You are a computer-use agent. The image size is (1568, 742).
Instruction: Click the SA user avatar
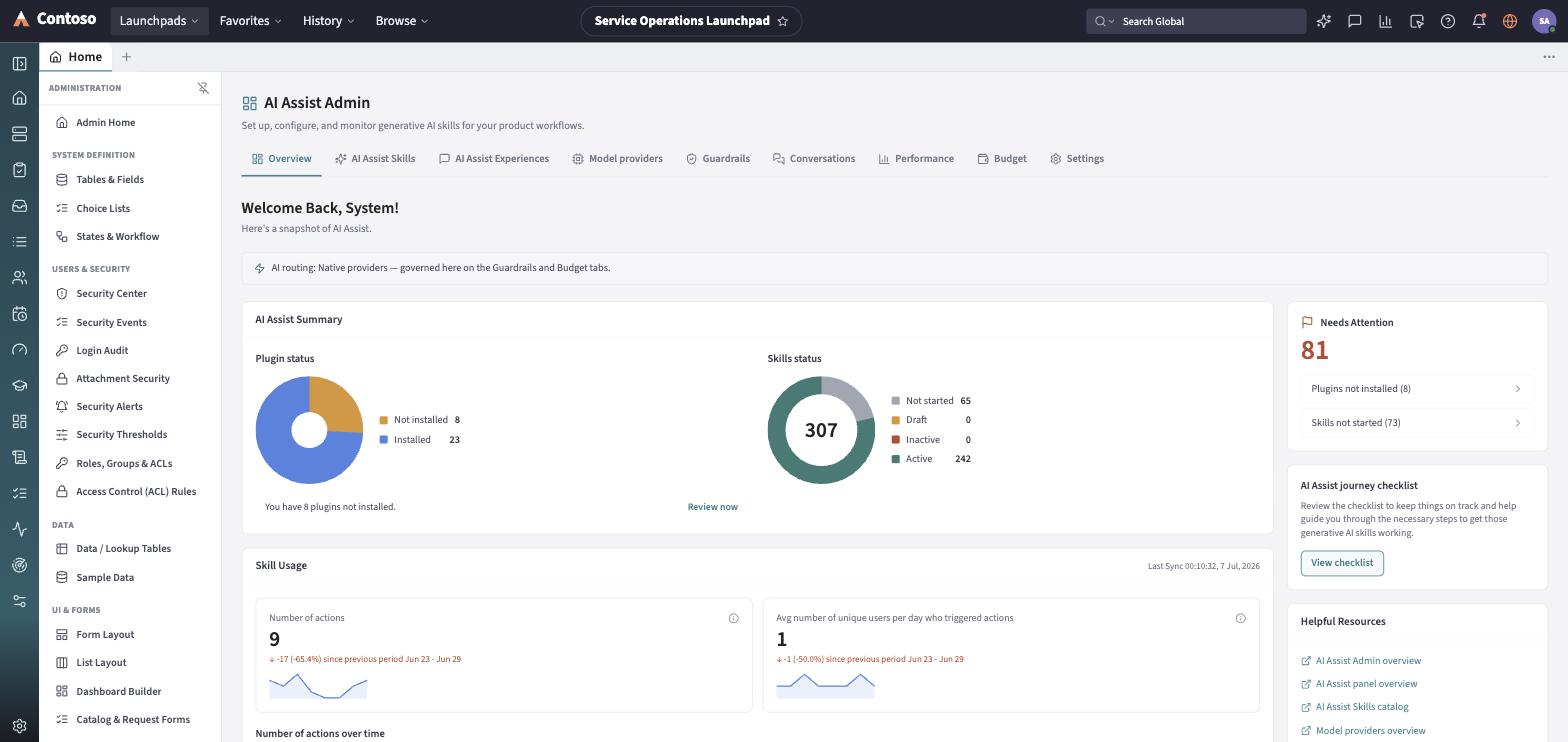(x=1544, y=21)
